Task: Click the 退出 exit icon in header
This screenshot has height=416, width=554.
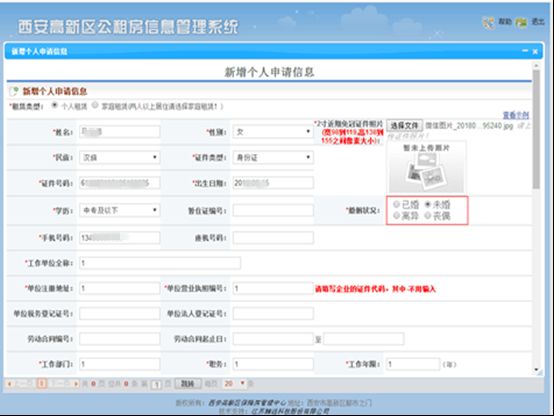Action: [x=521, y=23]
